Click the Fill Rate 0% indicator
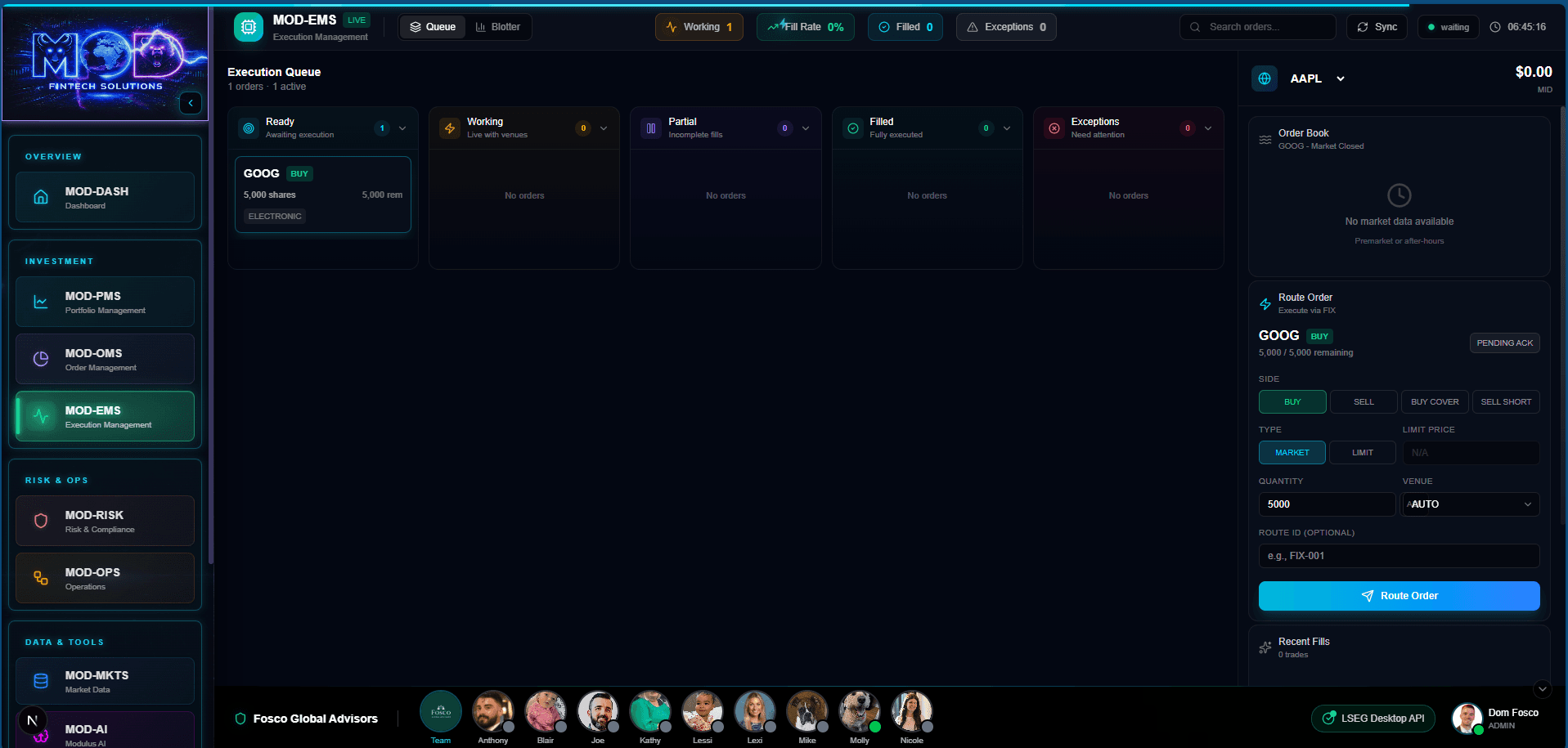The image size is (1568, 748). 806,27
